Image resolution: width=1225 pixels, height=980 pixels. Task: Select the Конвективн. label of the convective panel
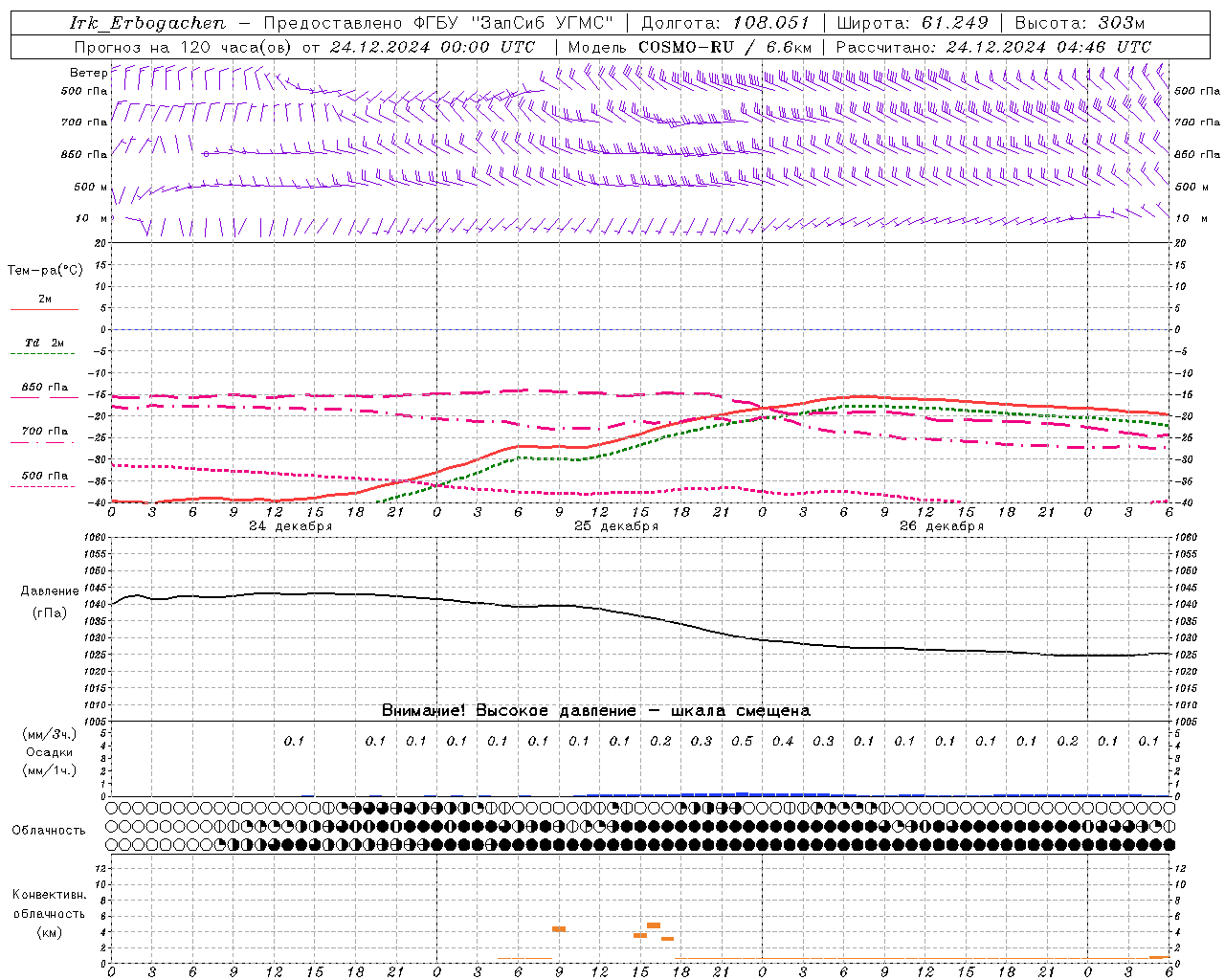click(49, 895)
